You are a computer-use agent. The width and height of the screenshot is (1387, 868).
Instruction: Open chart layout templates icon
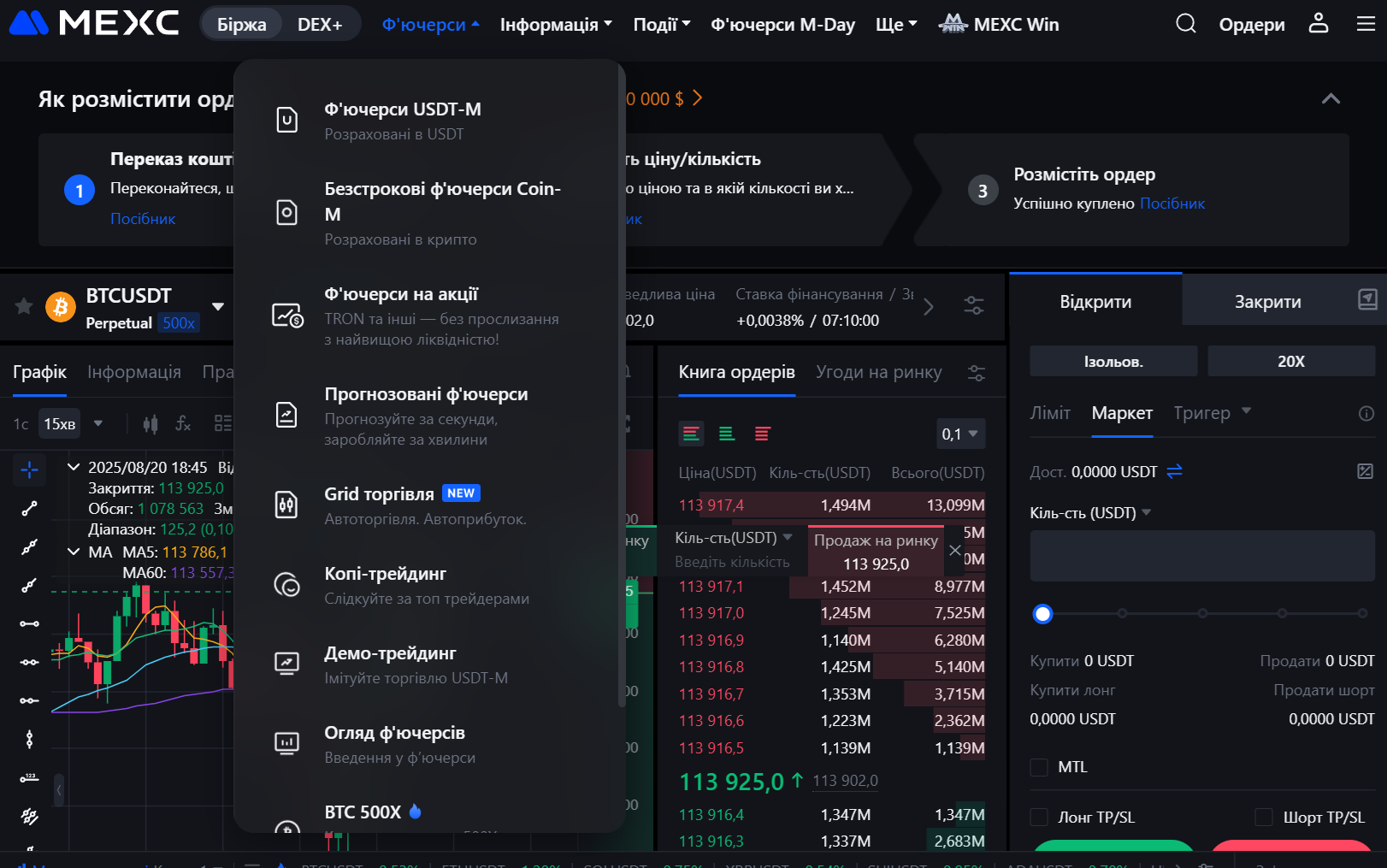coord(223,423)
